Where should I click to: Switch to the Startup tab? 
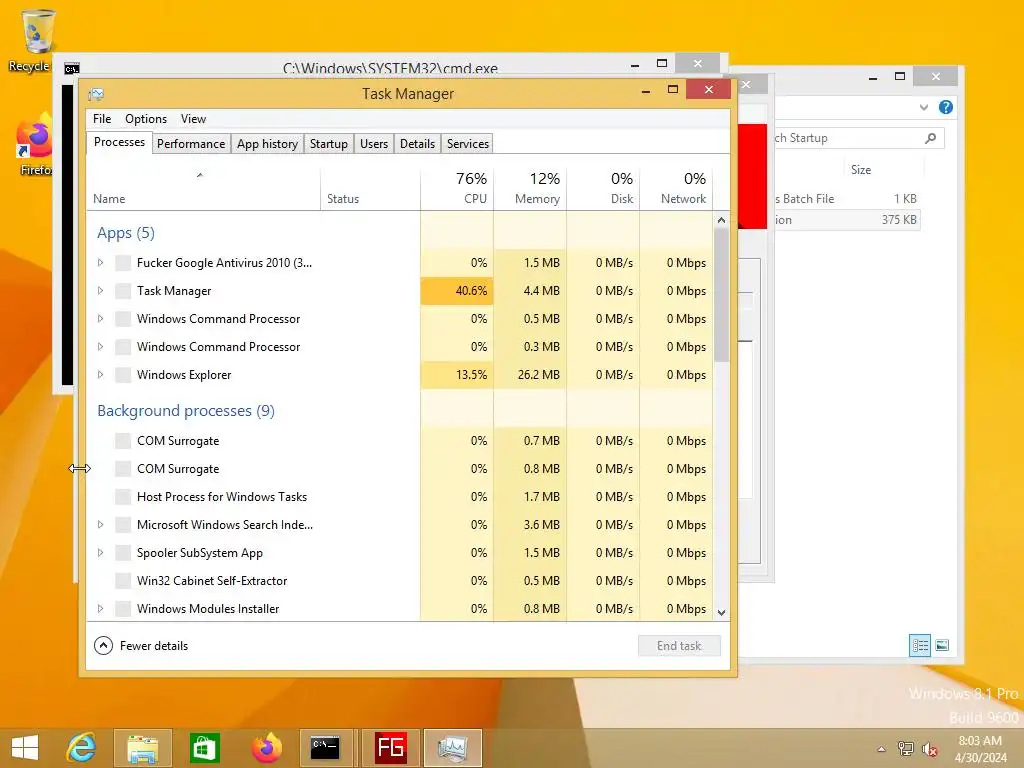click(x=328, y=144)
